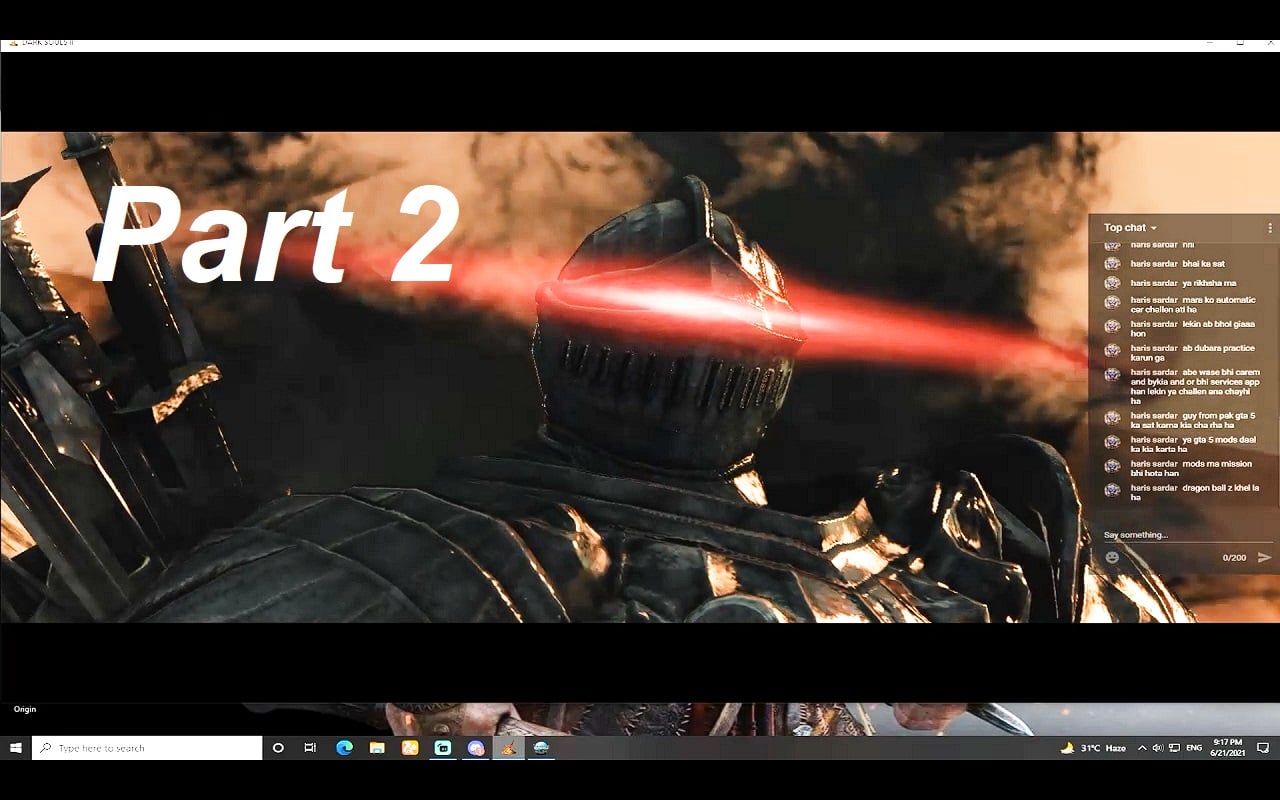The height and width of the screenshot is (800, 1280).
Task: Open the Windows Start menu
Action: pos(16,748)
